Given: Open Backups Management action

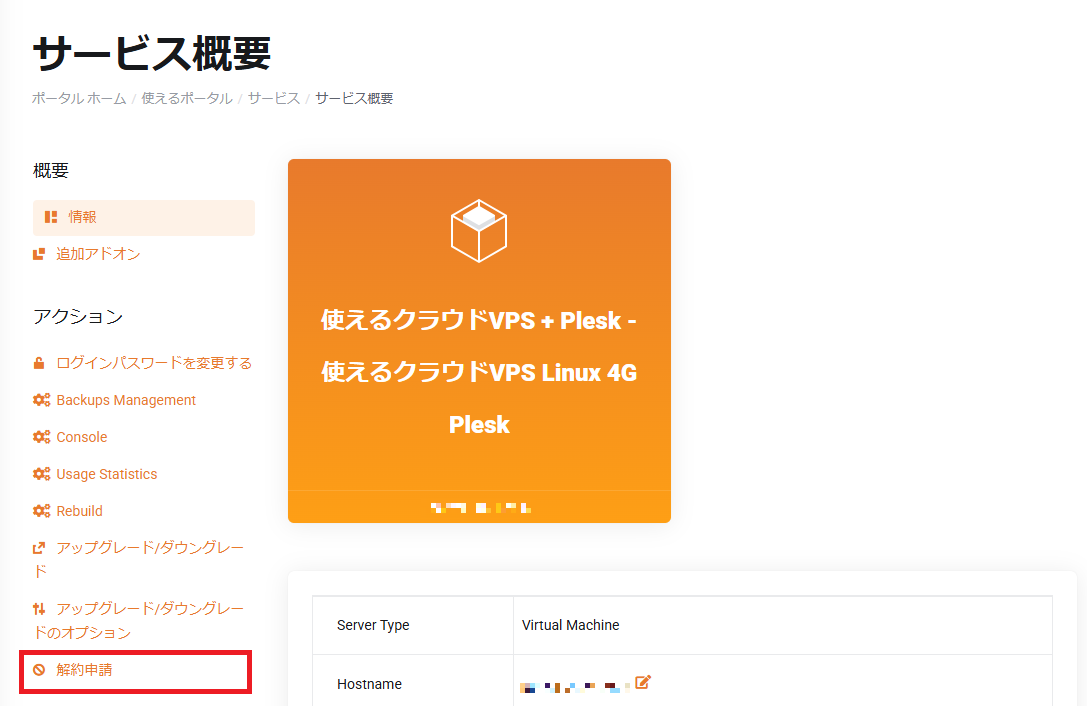Looking at the screenshot, I should (126, 400).
